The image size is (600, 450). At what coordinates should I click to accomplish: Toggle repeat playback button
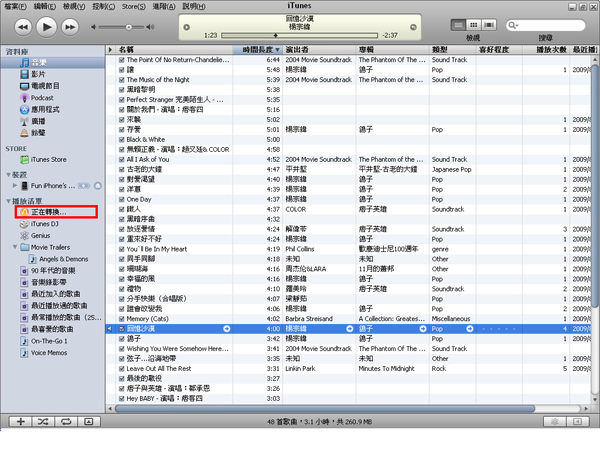[x=66, y=421]
